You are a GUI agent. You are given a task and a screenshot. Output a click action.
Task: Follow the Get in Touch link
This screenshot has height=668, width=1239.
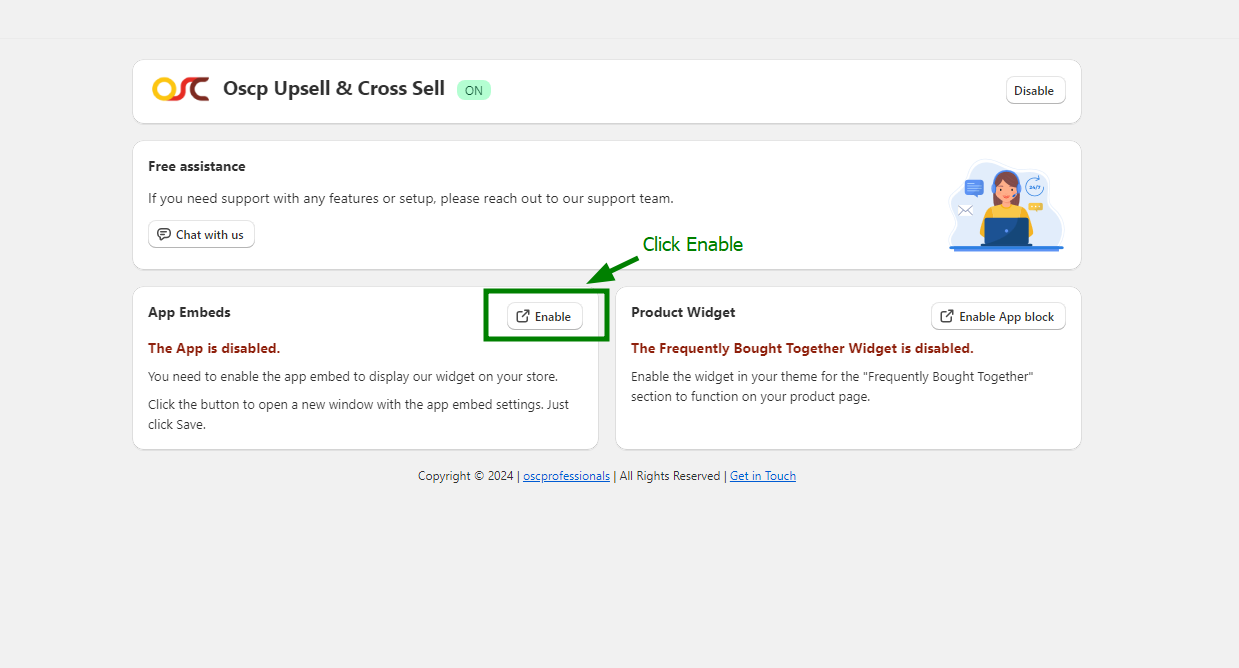(x=763, y=476)
